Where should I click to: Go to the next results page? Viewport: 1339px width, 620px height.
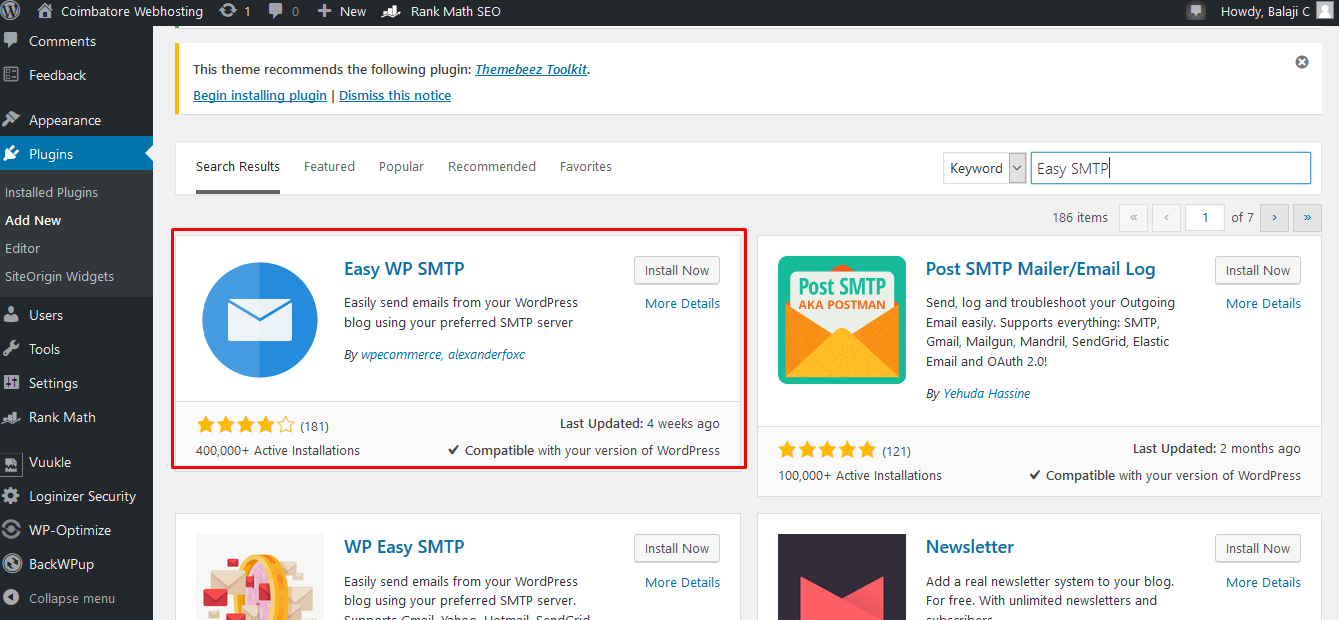[1274, 217]
